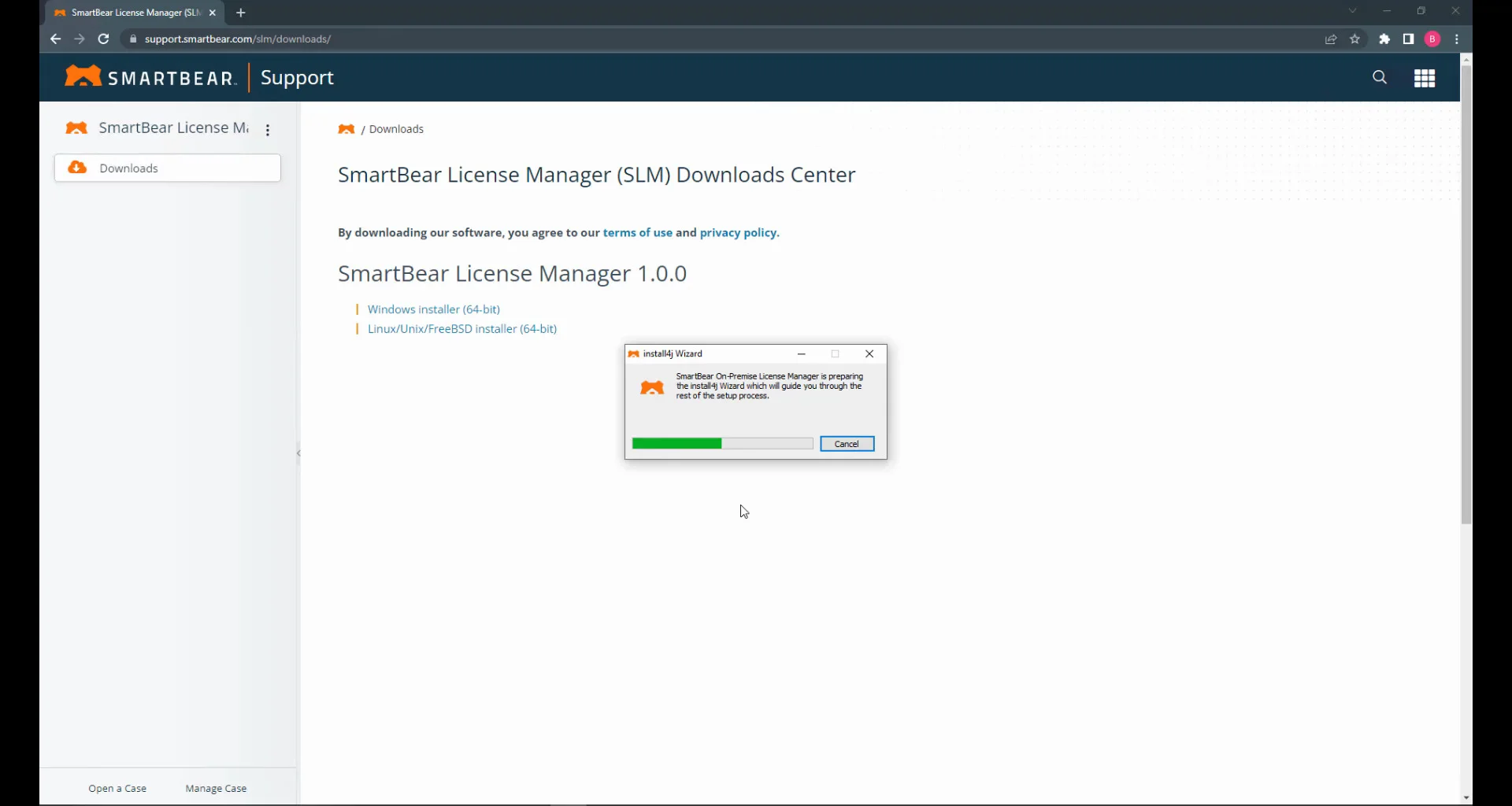The image size is (1512, 806).
Task: Reload the SmartBear downloads page
Action: (x=103, y=39)
